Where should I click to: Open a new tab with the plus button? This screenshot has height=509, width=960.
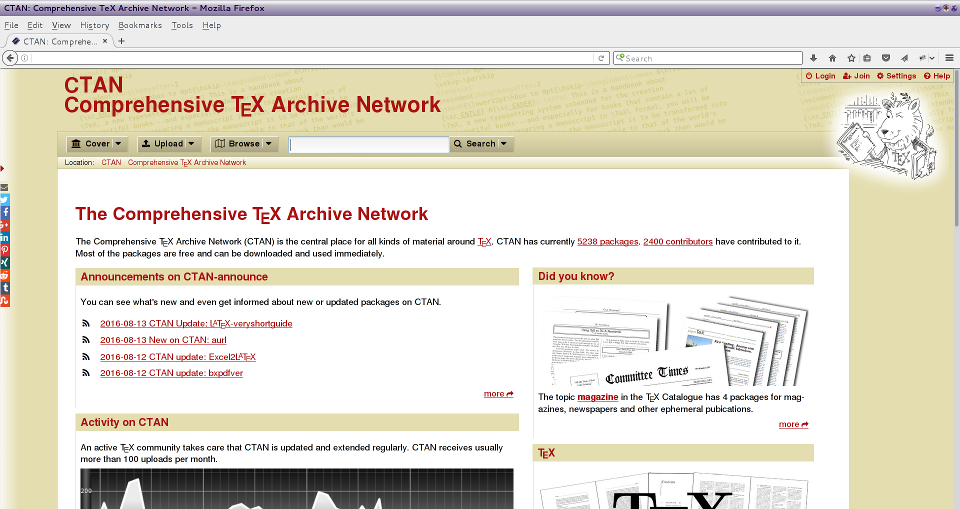tap(121, 41)
